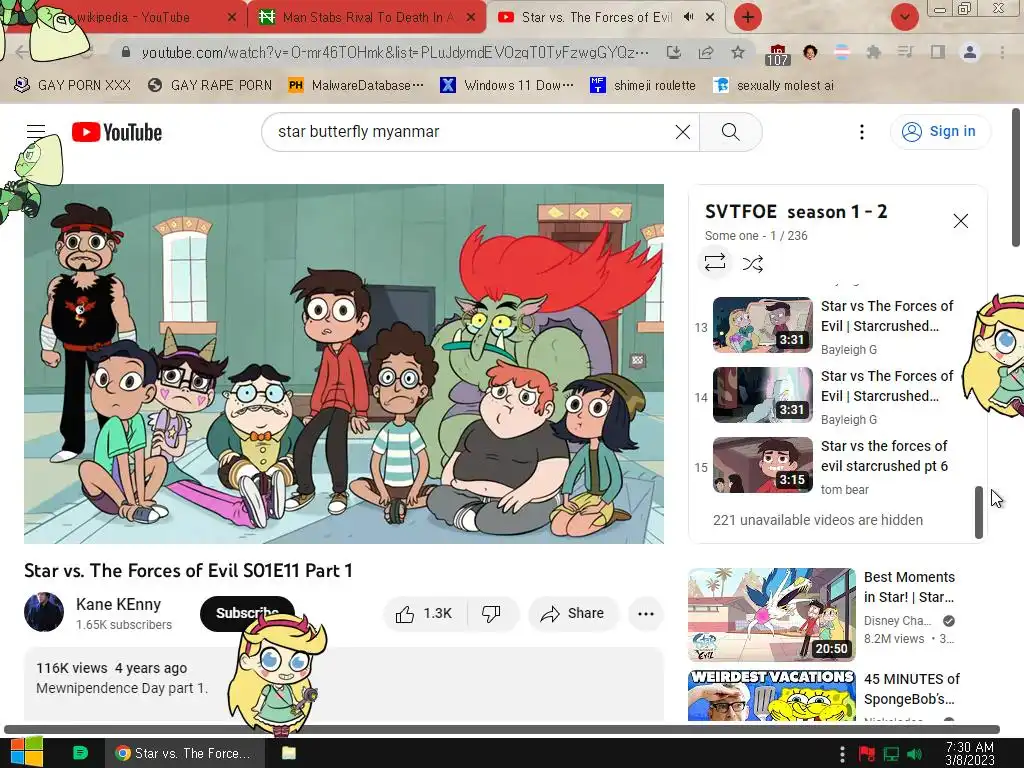Image resolution: width=1024 pixels, height=768 pixels.
Task: Open the red flag tray icon
Action: point(867,754)
